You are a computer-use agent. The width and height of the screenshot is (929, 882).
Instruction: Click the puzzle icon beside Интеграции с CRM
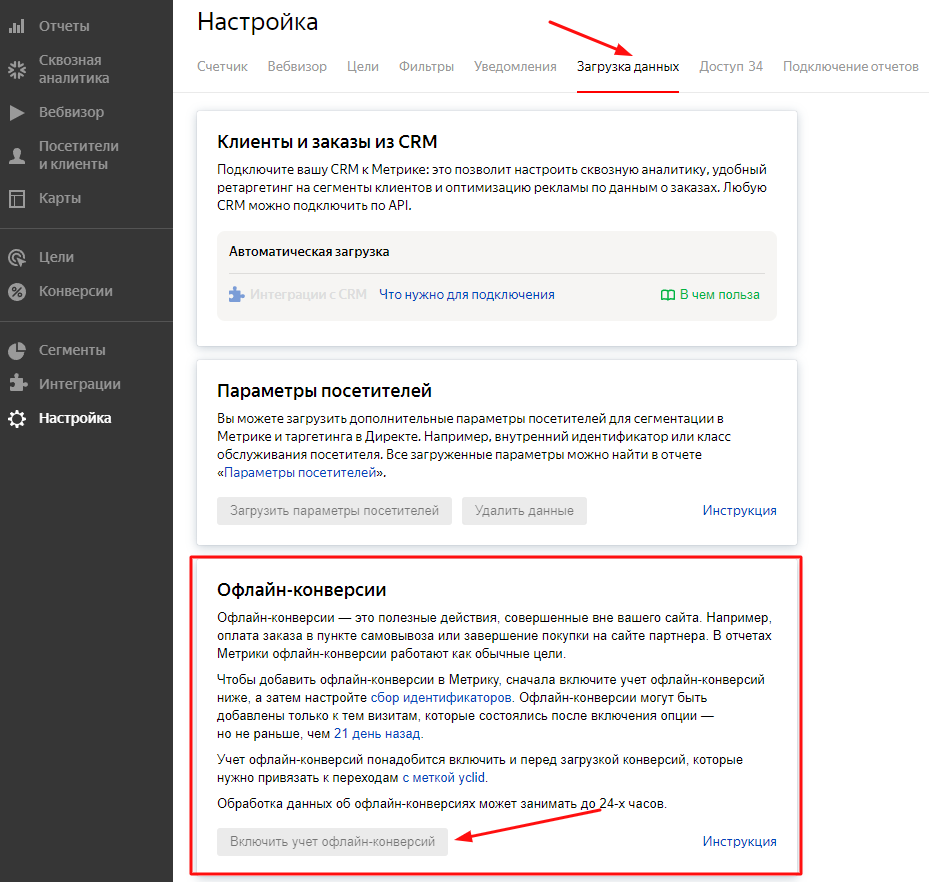click(x=236, y=294)
